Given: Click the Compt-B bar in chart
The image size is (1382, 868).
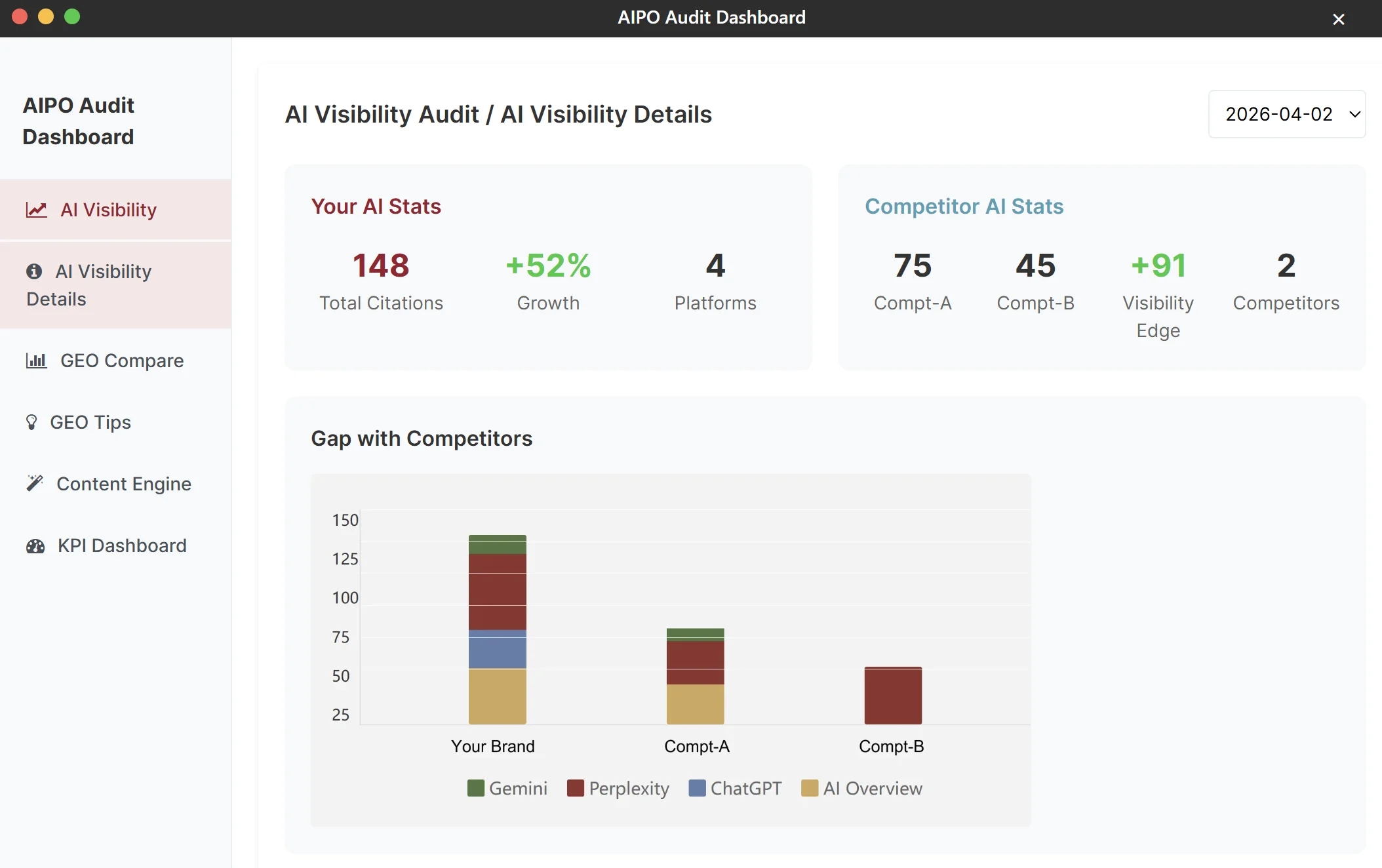Looking at the screenshot, I should [x=893, y=696].
